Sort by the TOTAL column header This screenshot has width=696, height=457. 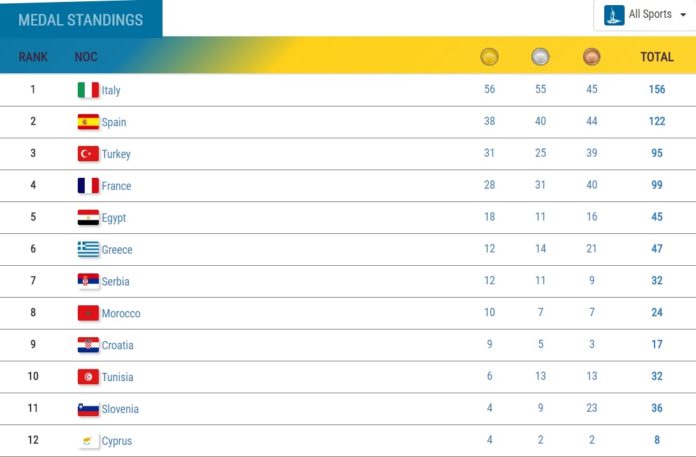click(657, 57)
